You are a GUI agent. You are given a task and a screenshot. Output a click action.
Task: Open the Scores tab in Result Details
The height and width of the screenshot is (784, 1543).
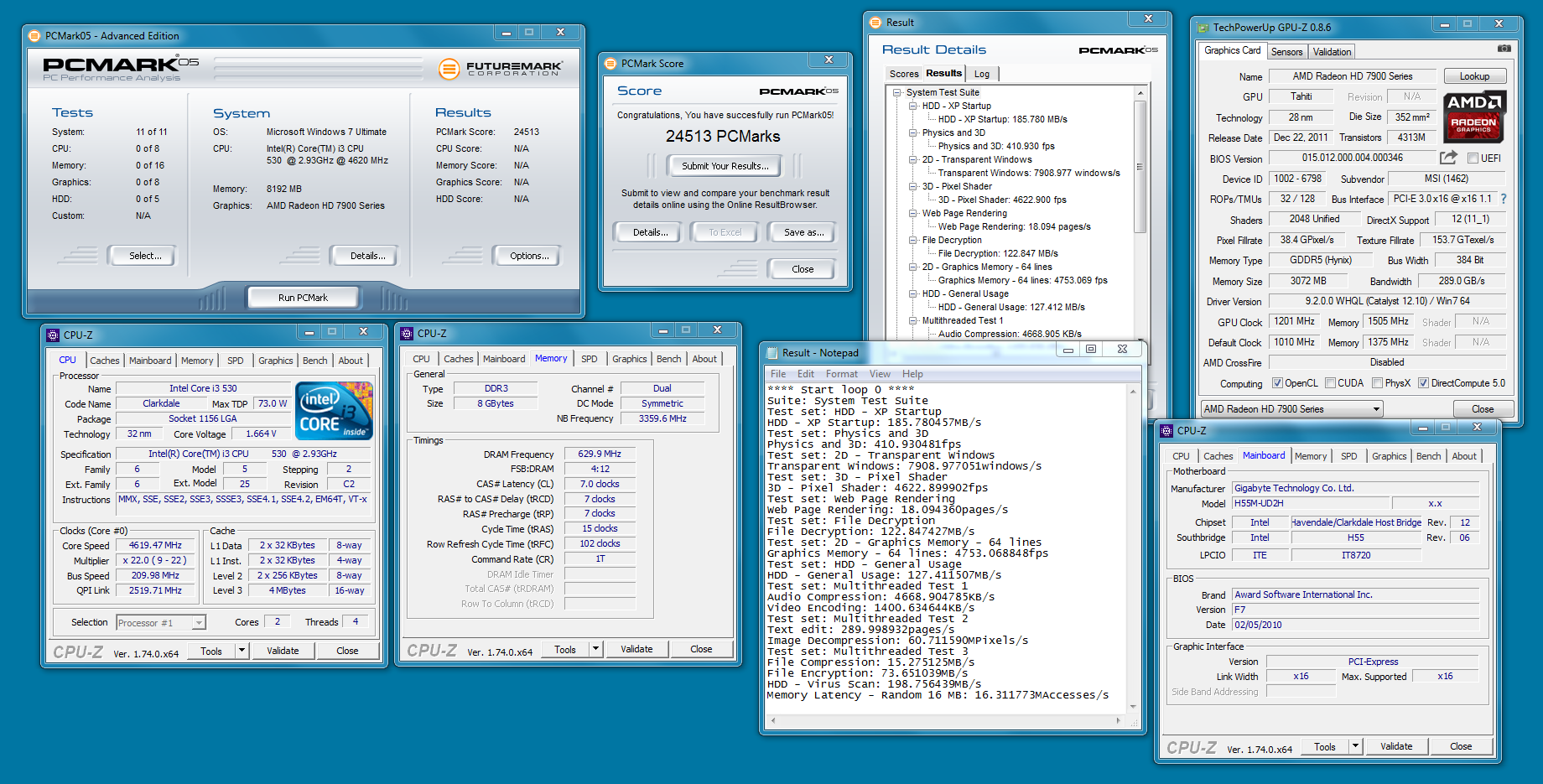coord(904,74)
